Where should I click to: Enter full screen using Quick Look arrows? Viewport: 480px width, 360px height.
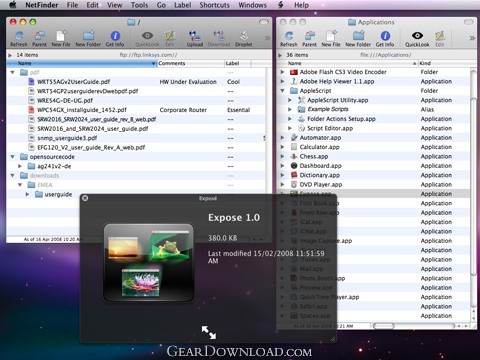[209, 332]
